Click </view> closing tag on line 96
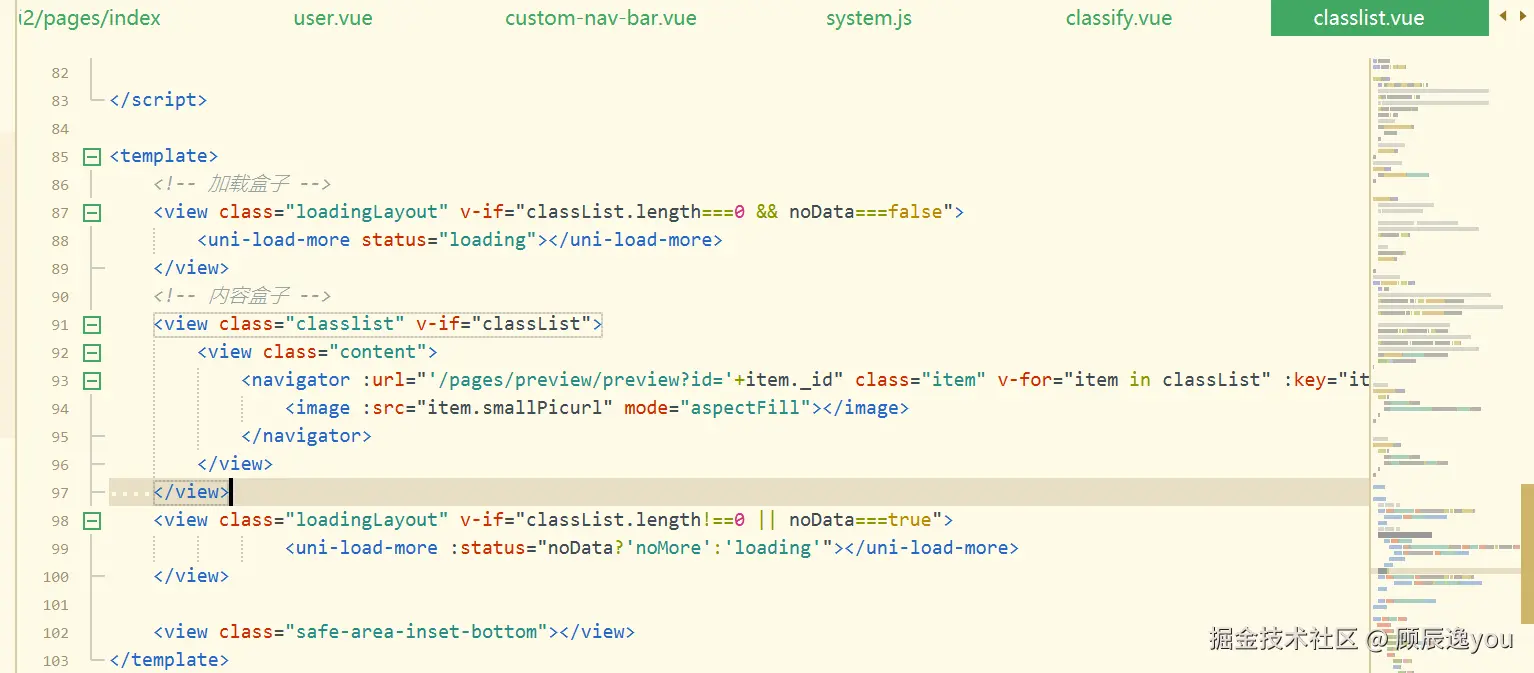Image resolution: width=1534 pixels, height=673 pixels. tap(235, 464)
